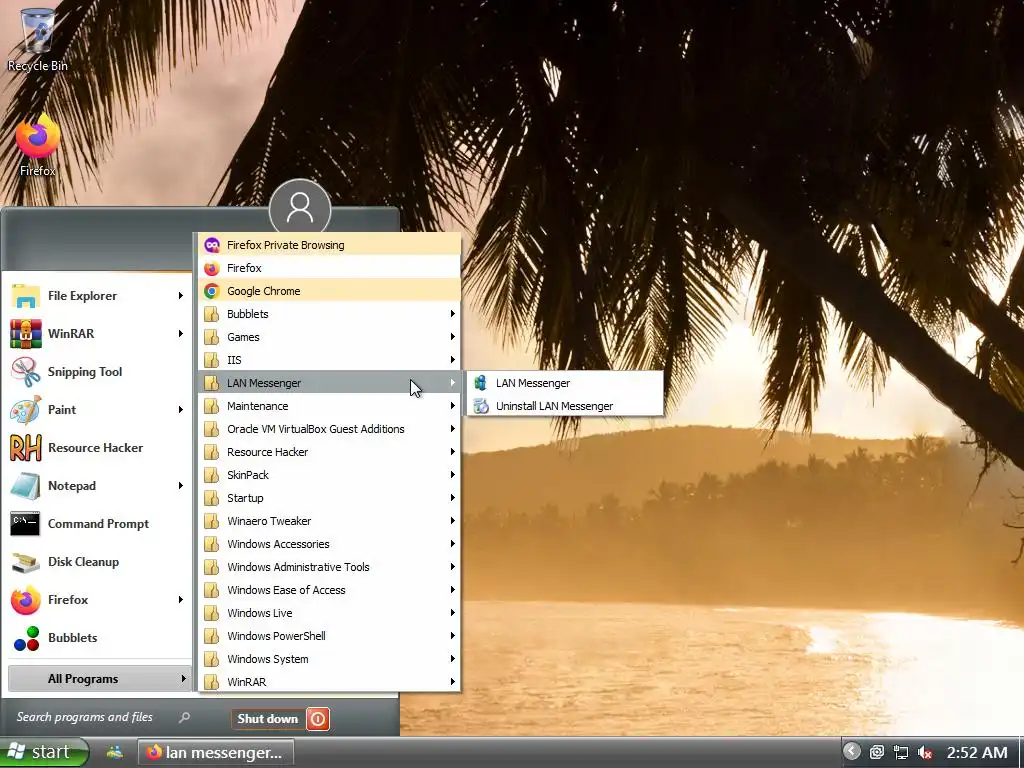
Task: Expand Notepad jump list arrow
Action: click(181, 486)
